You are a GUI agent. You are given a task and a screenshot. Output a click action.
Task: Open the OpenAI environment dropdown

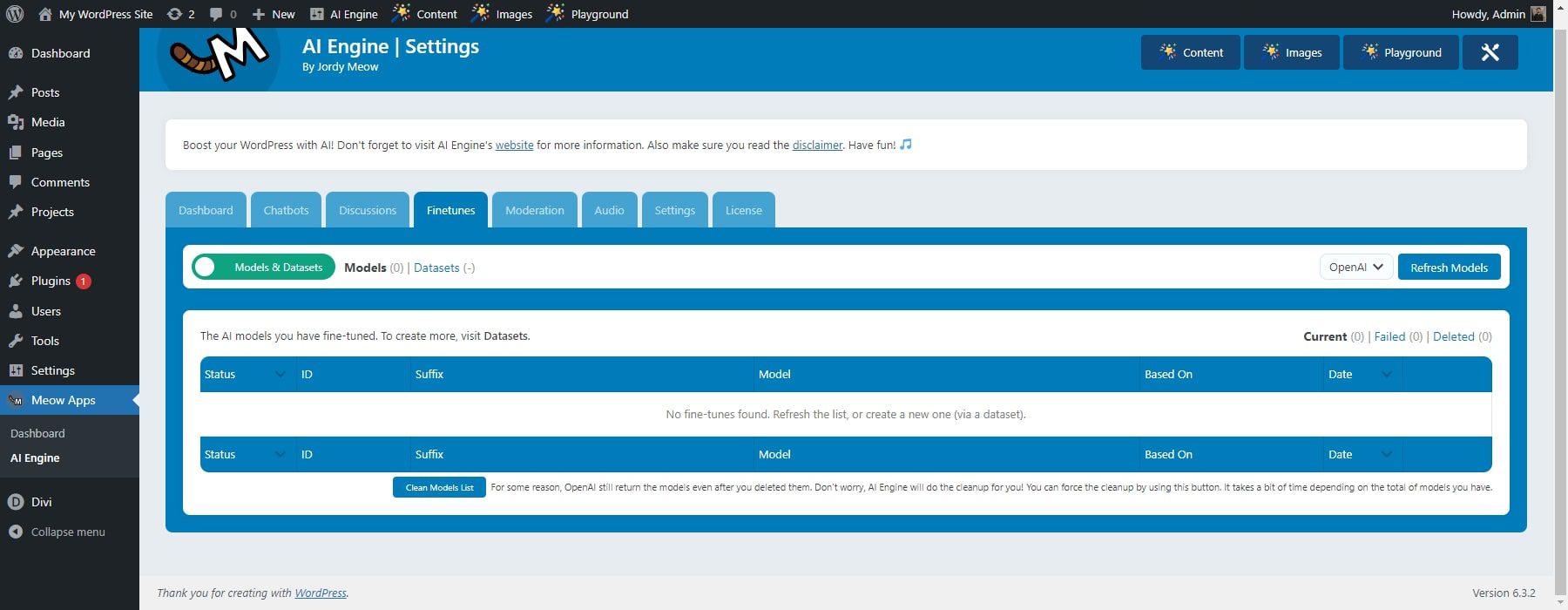1355,268
